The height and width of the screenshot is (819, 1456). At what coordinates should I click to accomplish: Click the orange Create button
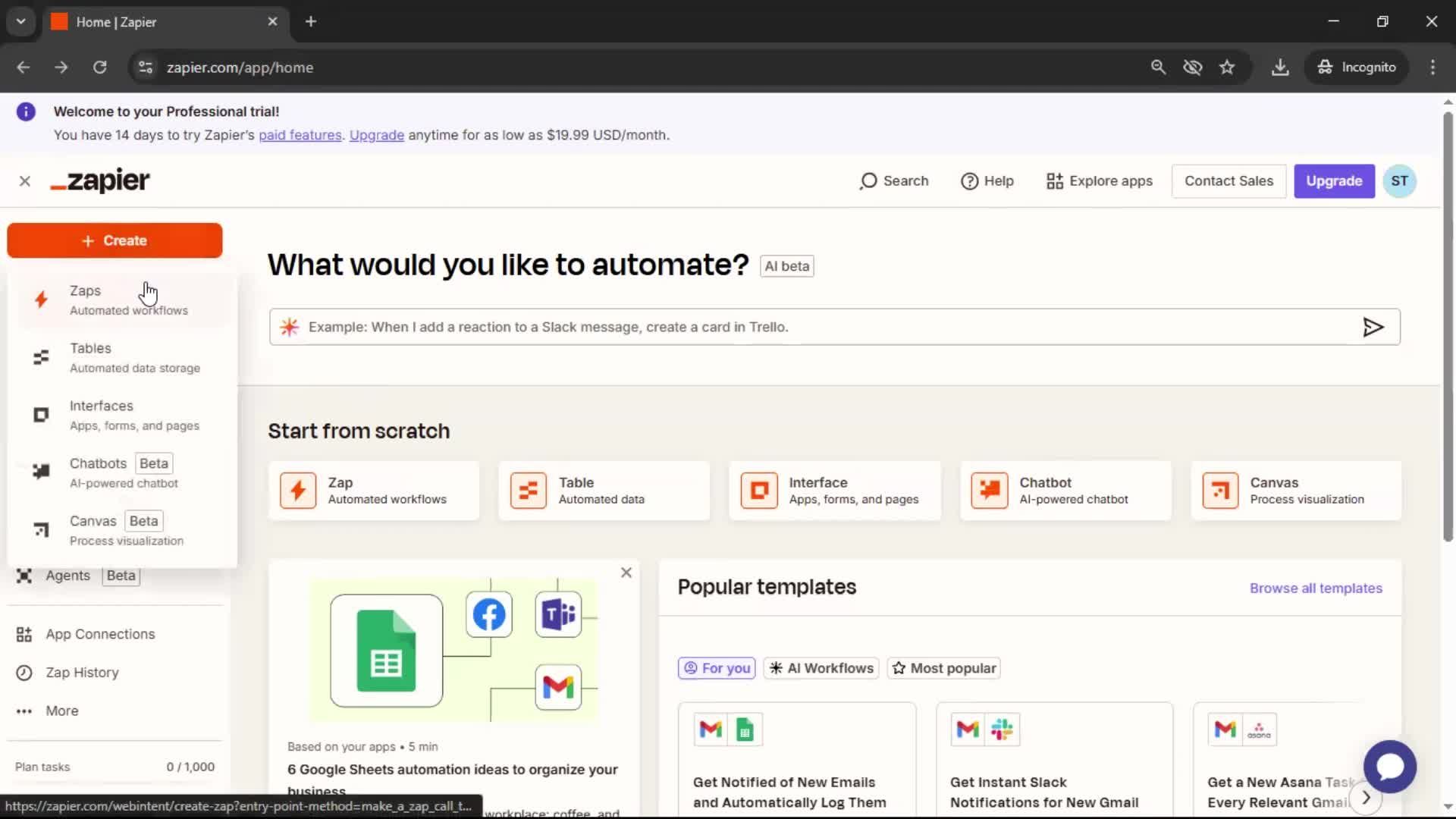pyautogui.click(x=115, y=240)
